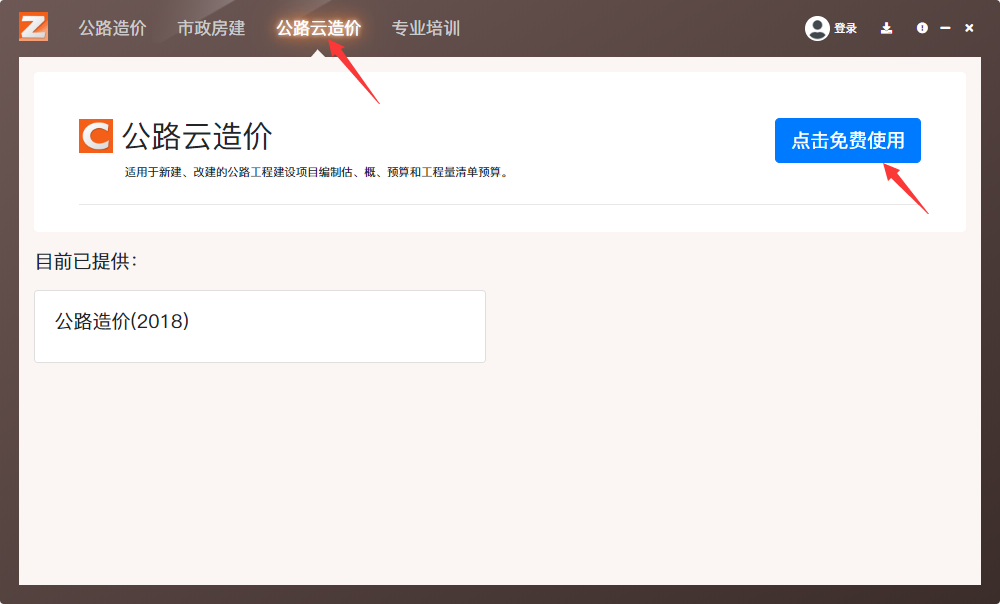Click the 适用于新建、改建 description text
The image size is (1000, 604).
click(x=316, y=172)
